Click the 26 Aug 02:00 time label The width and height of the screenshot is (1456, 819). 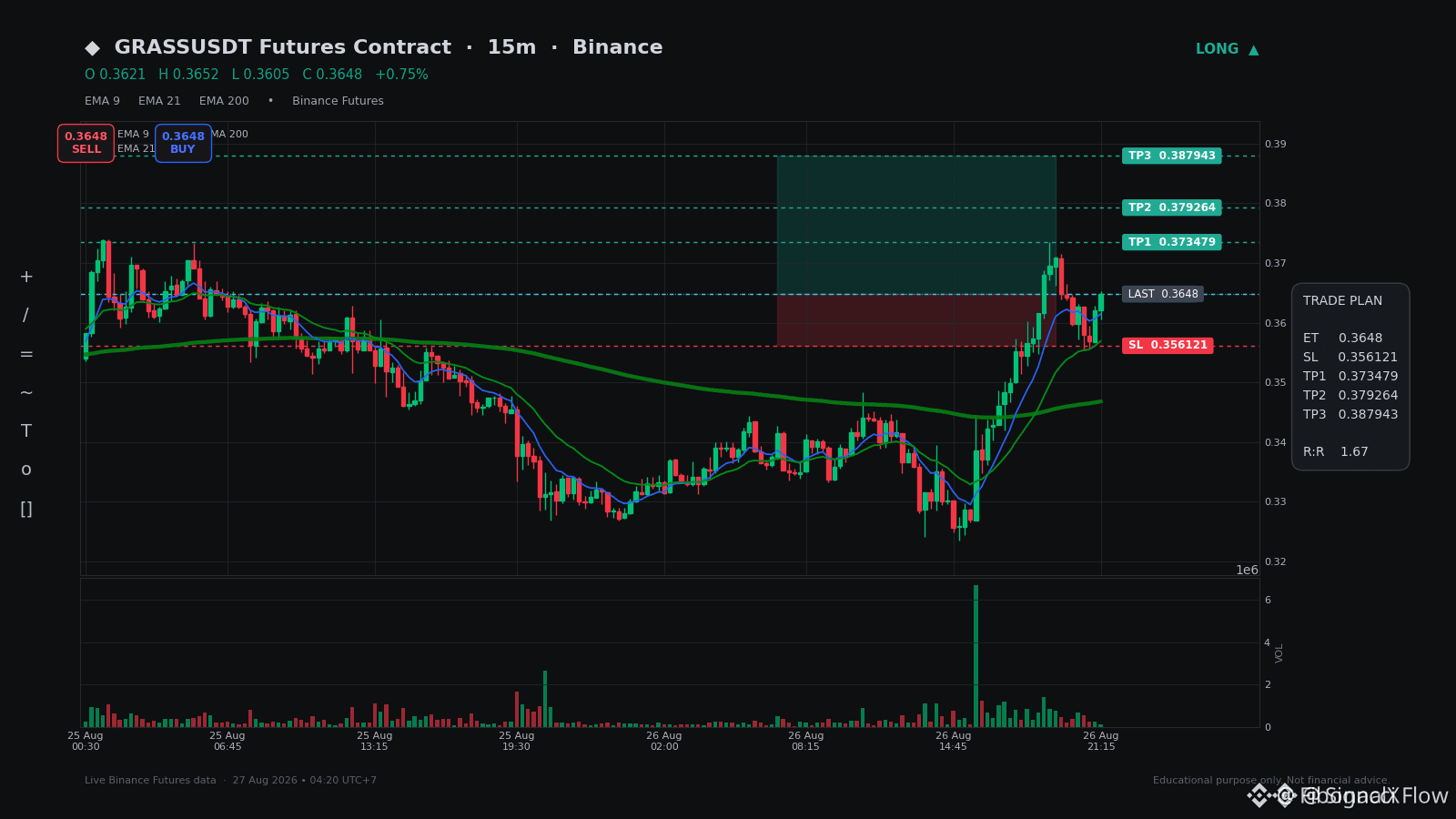[664, 741]
